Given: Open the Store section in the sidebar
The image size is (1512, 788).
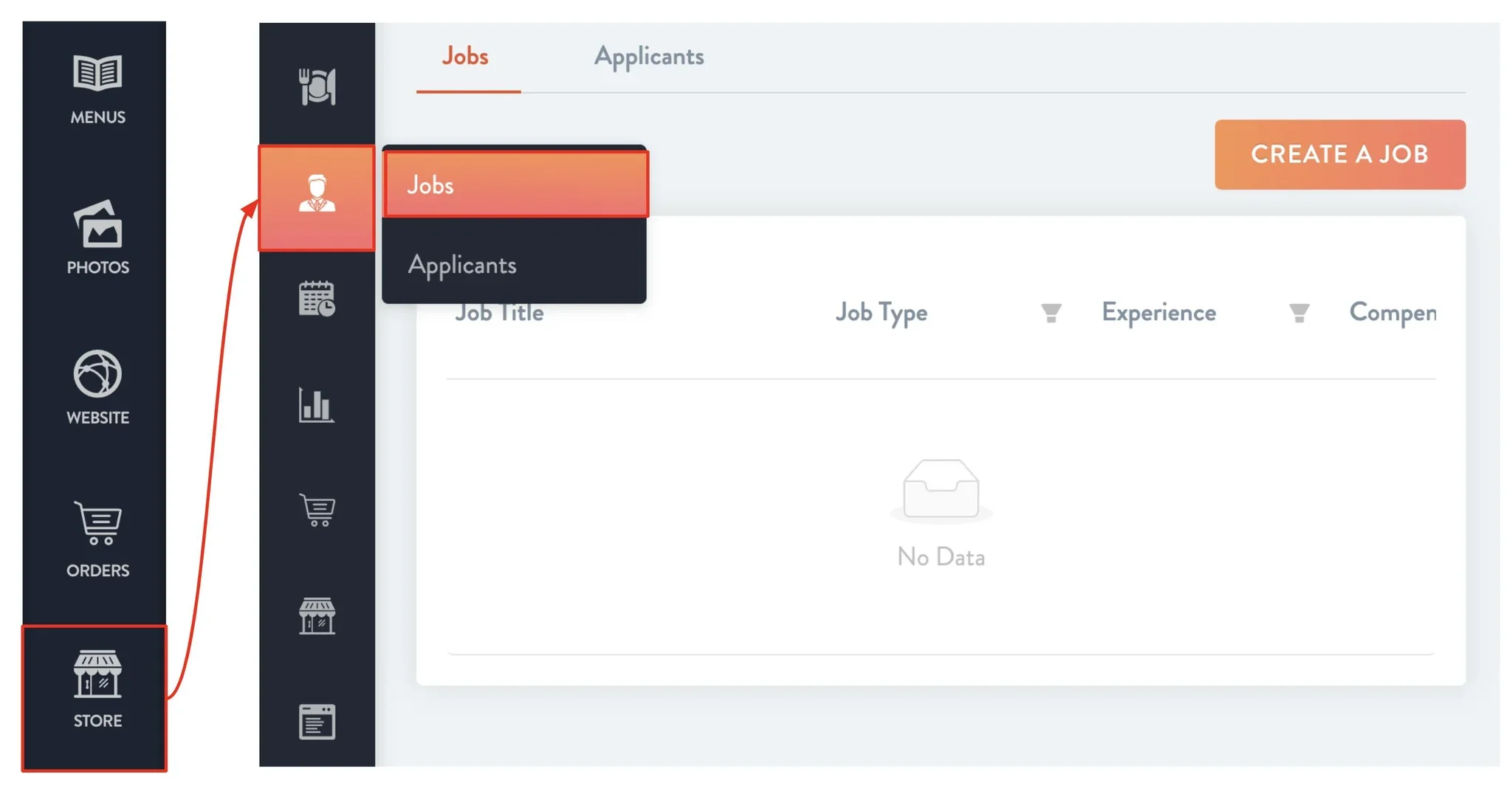Looking at the screenshot, I should (94, 698).
